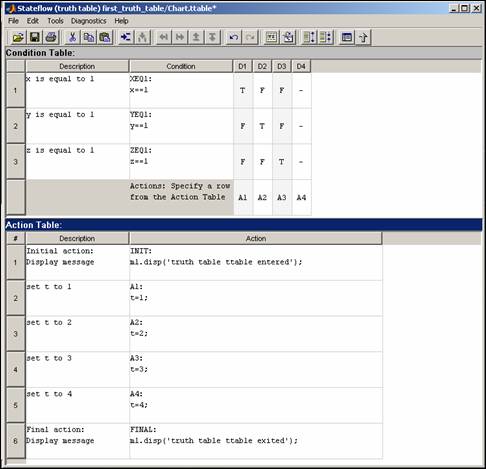Click the Append Row toolbar icon
The height and width of the screenshot is (469, 486).
coord(126,37)
